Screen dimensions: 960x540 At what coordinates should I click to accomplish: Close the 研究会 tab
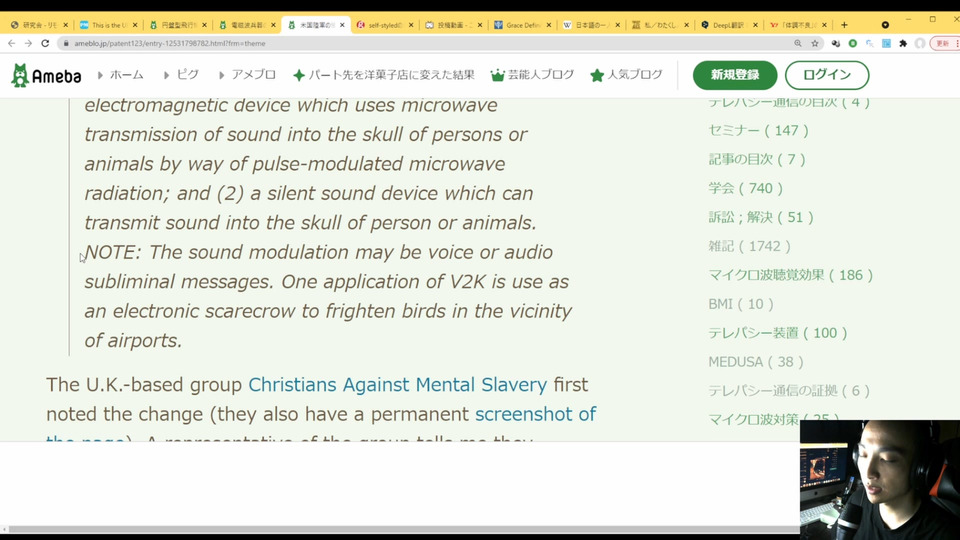66,25
